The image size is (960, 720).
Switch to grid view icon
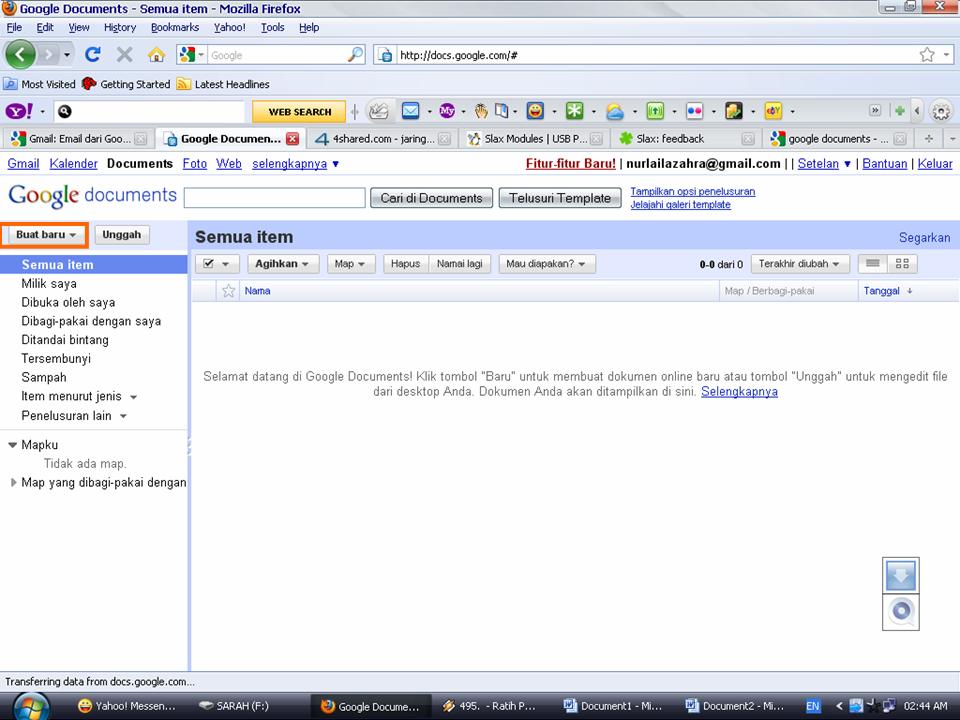tap(902, 264)
